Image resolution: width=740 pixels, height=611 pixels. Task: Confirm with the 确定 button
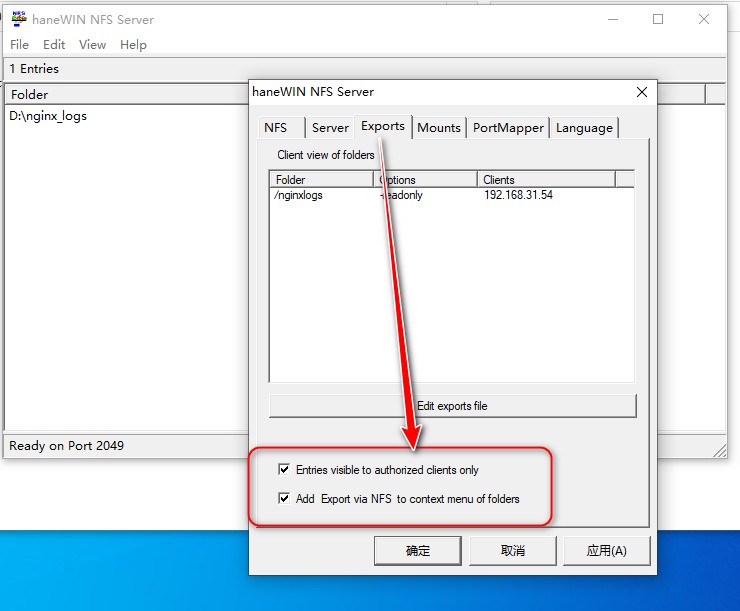pyautogui.click(x=418, y=551)
